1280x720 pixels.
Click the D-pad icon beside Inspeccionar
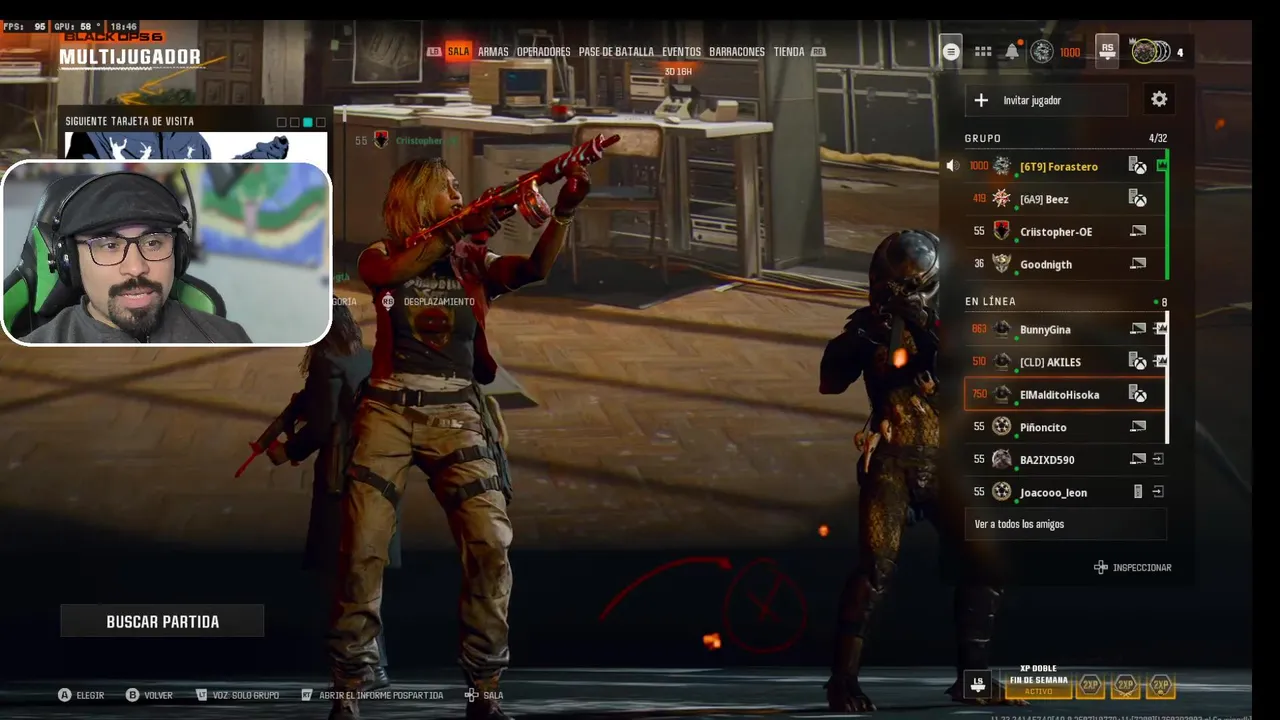(x=1101, y=567)
